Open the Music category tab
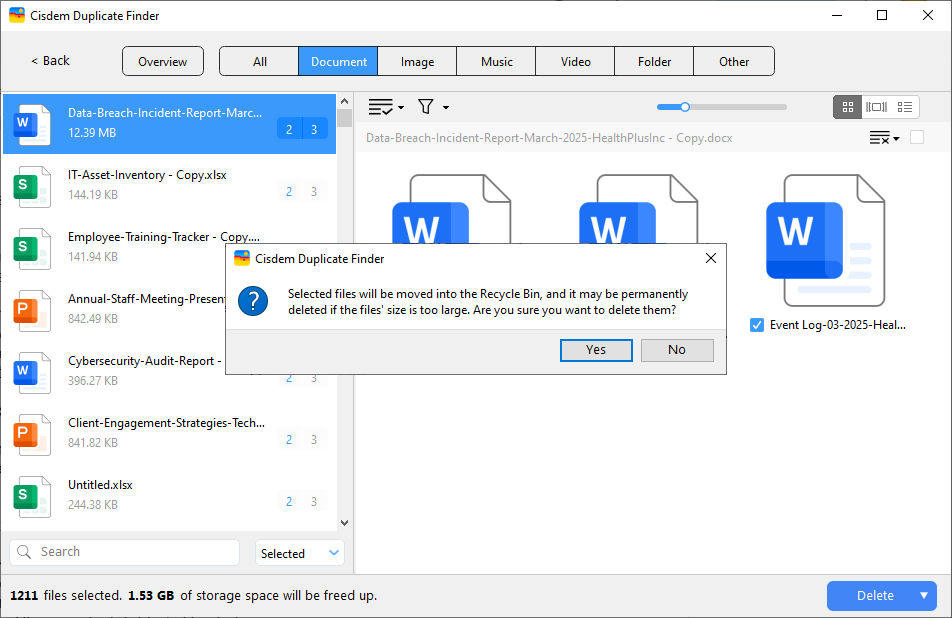 (x=495, y=61)
